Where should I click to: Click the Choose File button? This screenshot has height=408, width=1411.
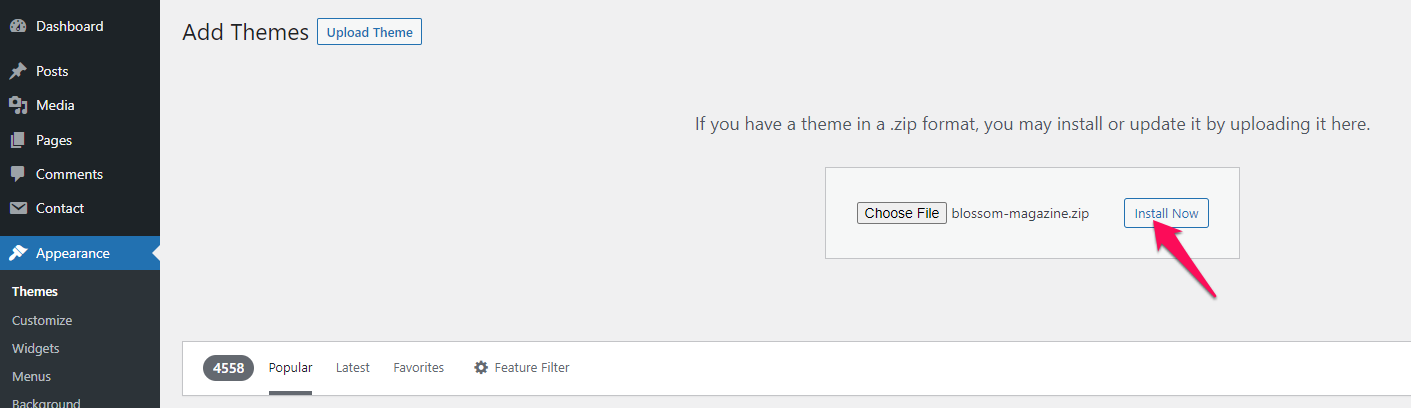coord(902,213)
